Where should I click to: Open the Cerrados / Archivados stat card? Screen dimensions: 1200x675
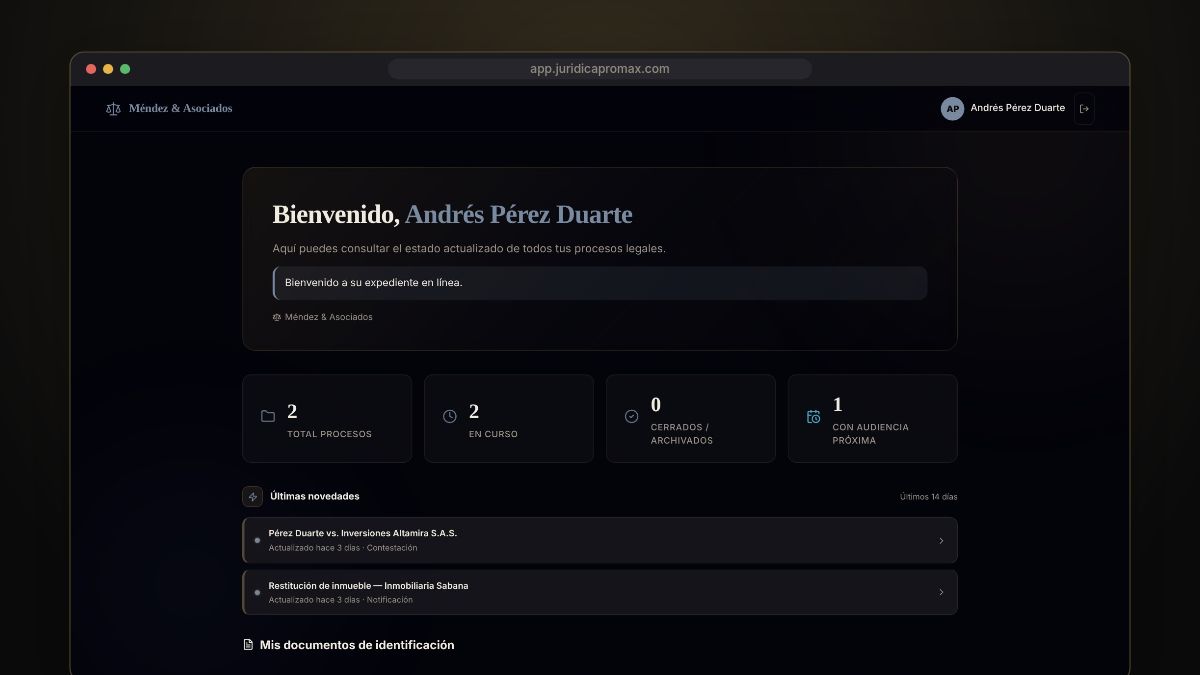pyautogui.click(x=691, y=418)
